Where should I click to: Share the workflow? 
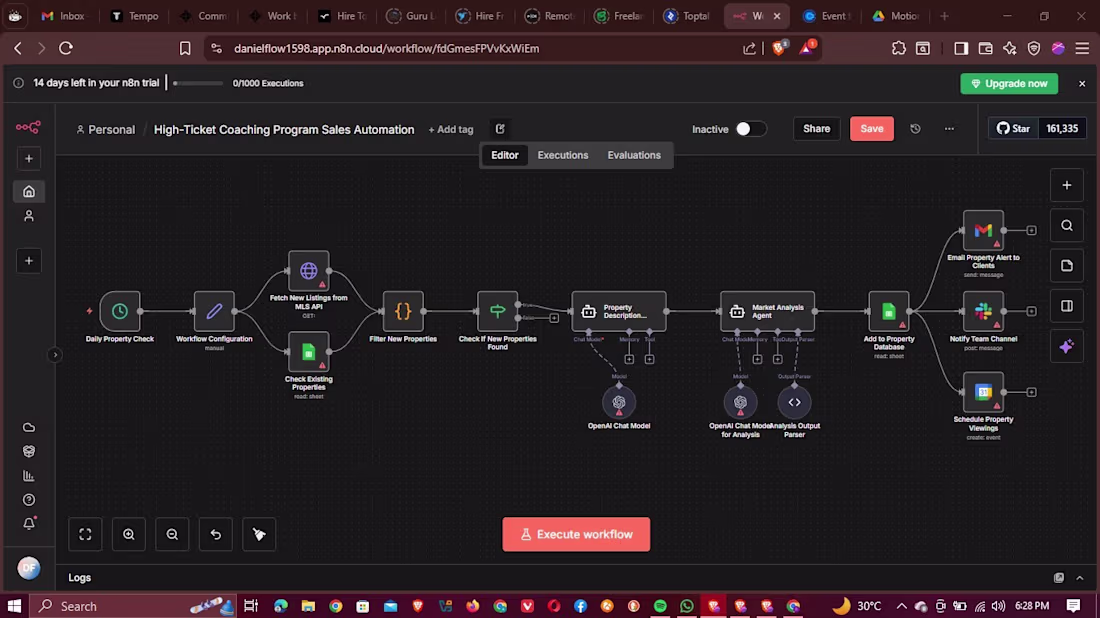(x=817, y=129)
